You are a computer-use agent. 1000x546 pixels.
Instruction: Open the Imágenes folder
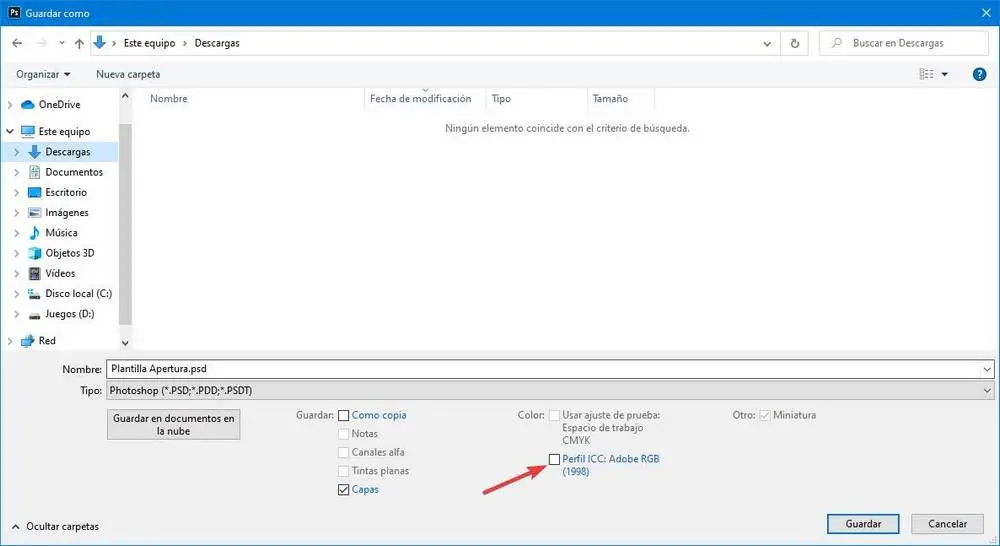[66, 212]
